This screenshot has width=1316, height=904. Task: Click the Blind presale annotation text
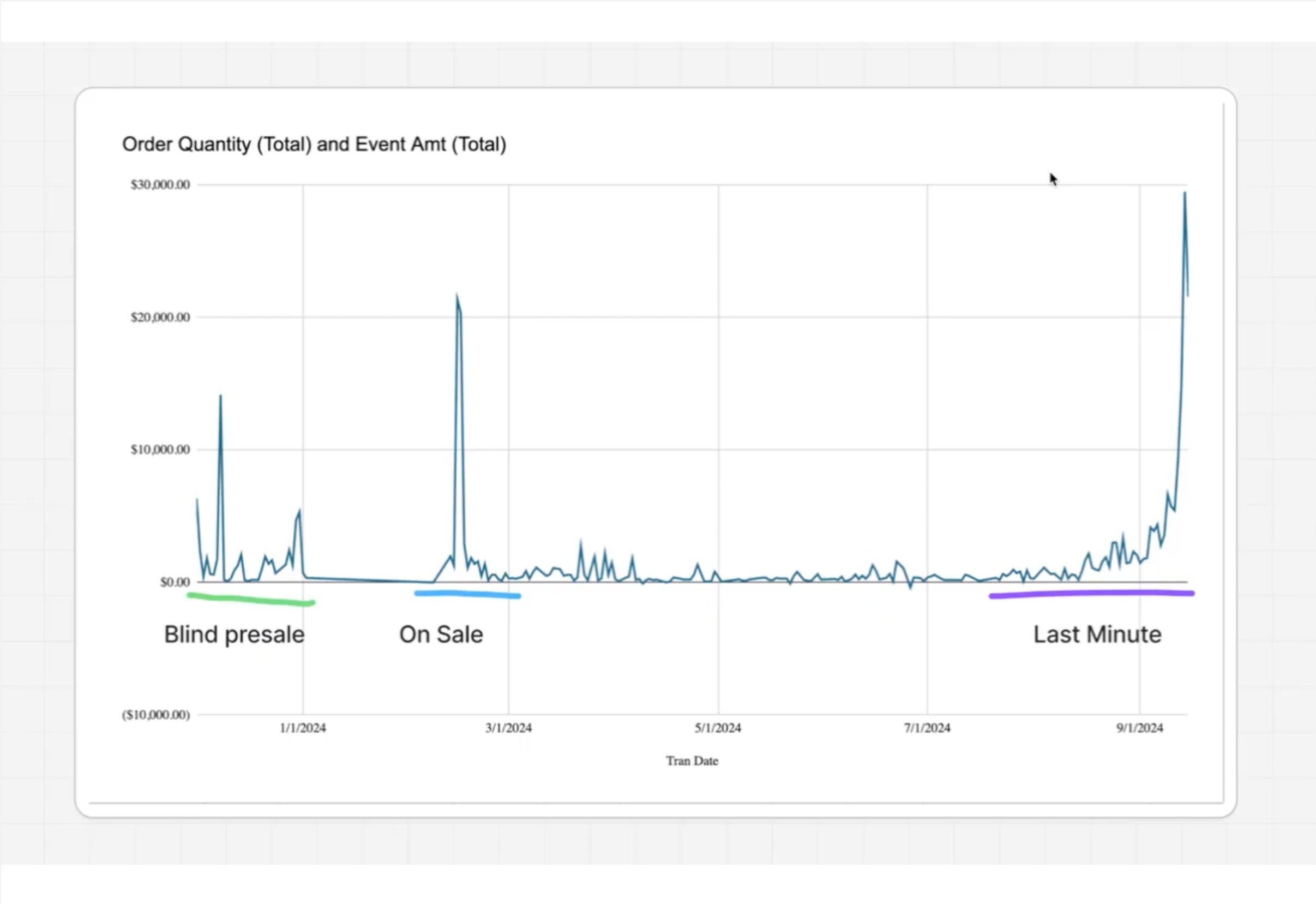click(235, 635)
